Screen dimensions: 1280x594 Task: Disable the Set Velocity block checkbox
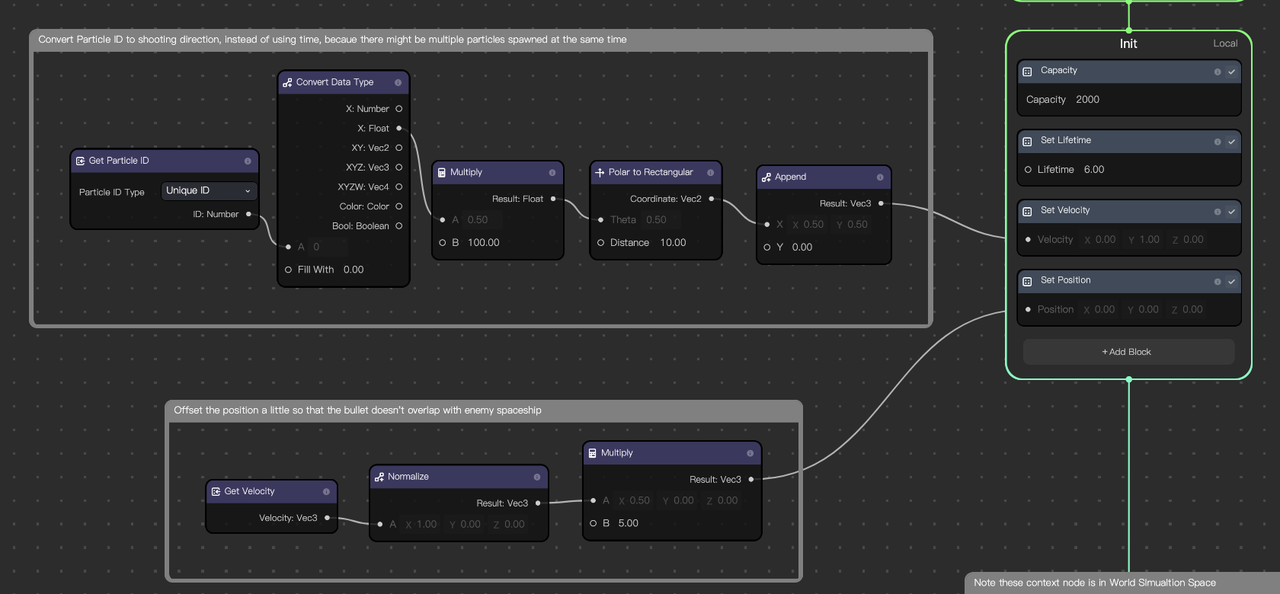1232,212
